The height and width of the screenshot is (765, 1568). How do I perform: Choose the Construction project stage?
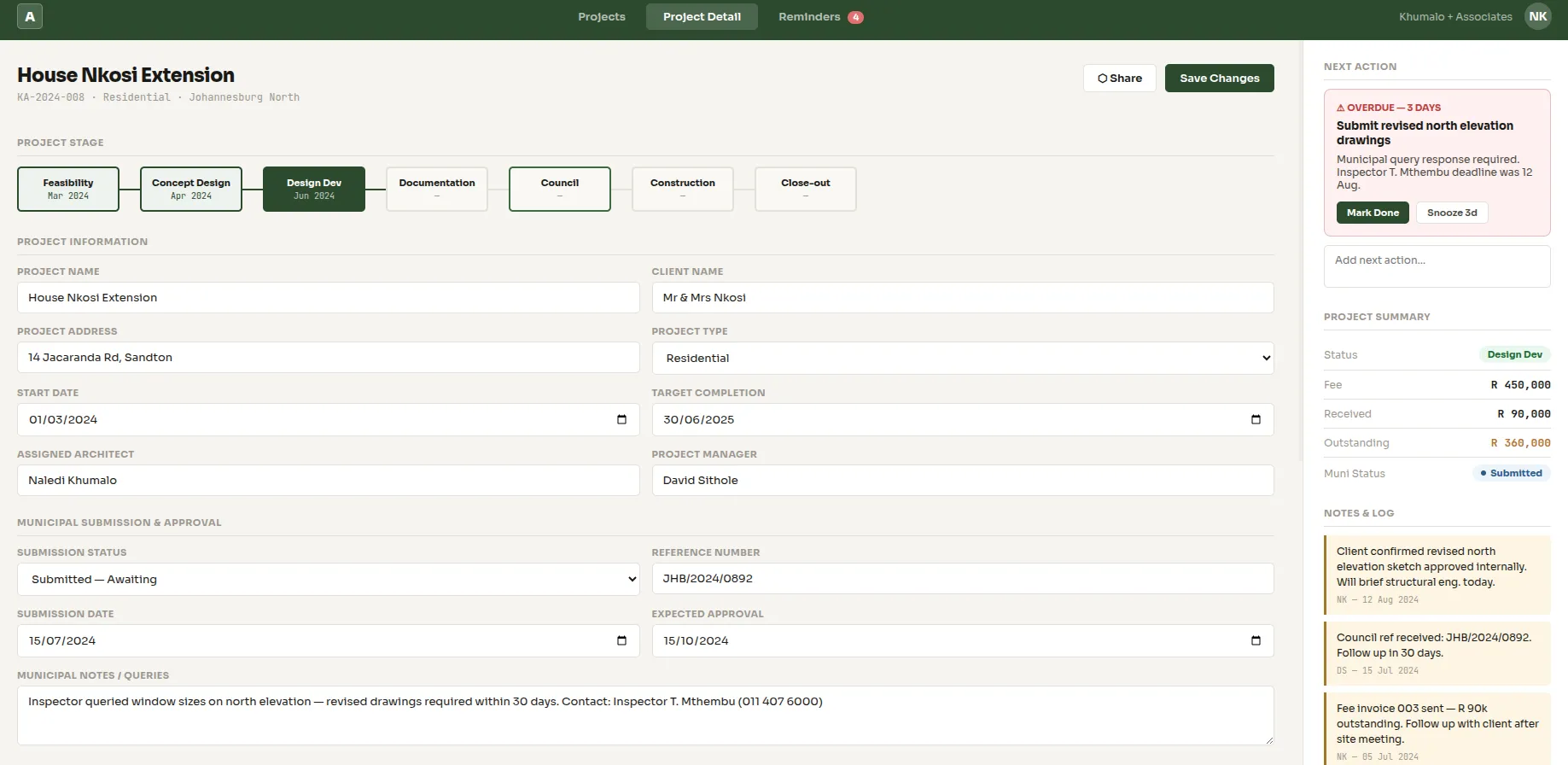click(x=683, y=189)
